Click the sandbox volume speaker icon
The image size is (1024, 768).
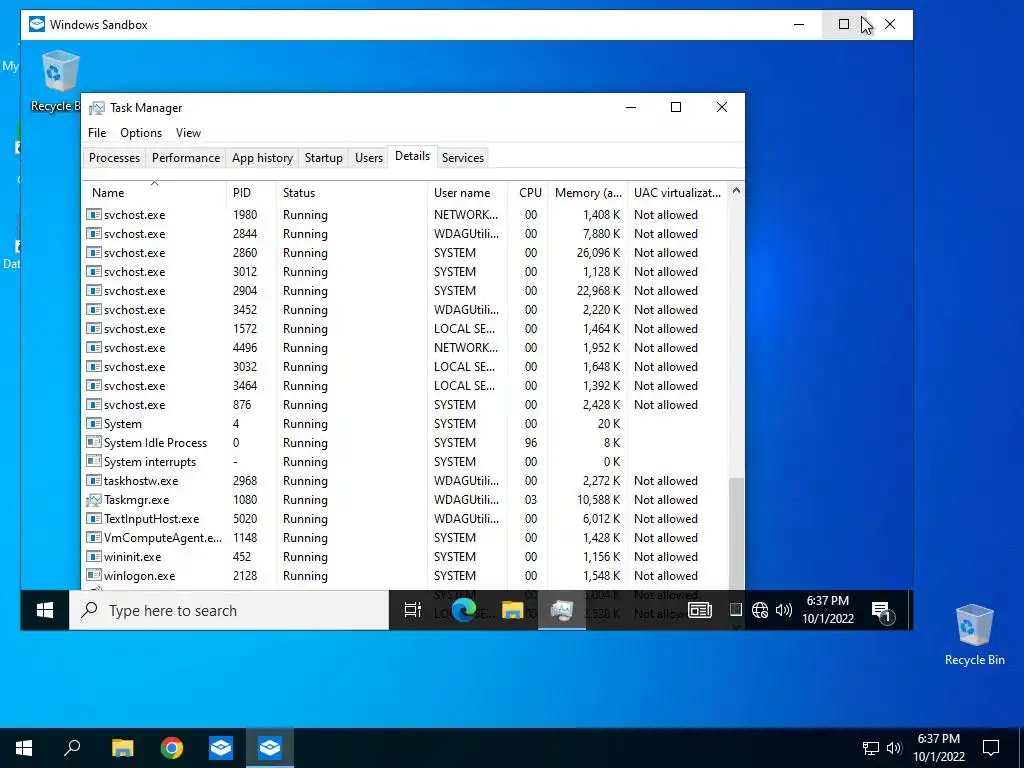click(x=783, y=610)
